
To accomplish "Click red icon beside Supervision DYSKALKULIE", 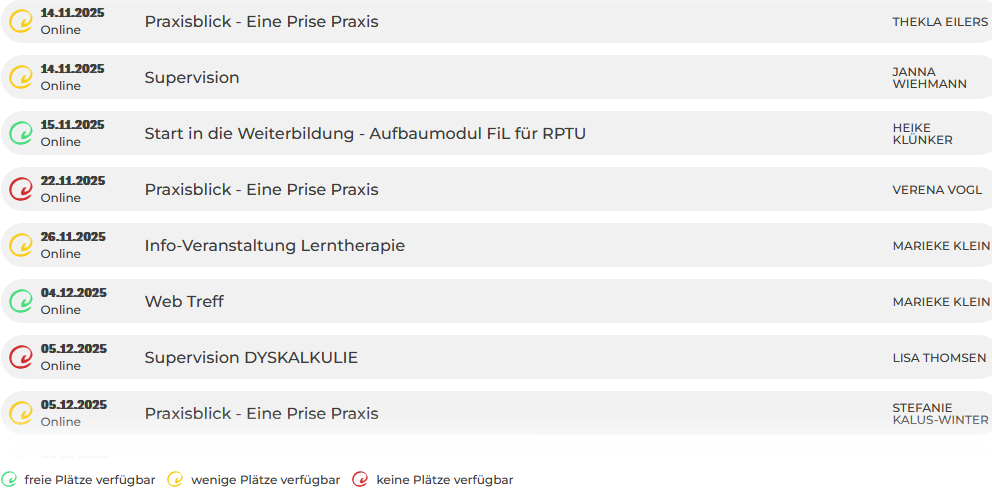I will tap(21, 357).
